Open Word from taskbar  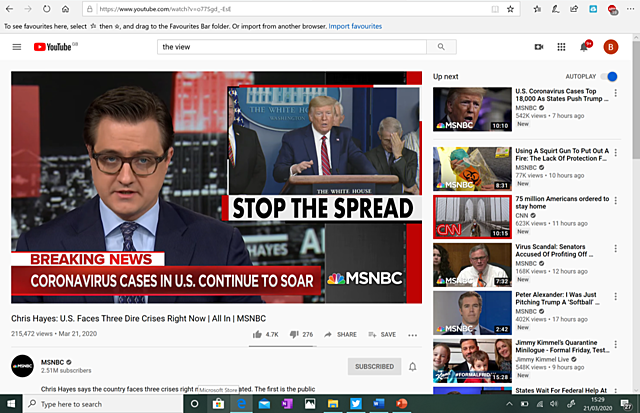point(379,404)
